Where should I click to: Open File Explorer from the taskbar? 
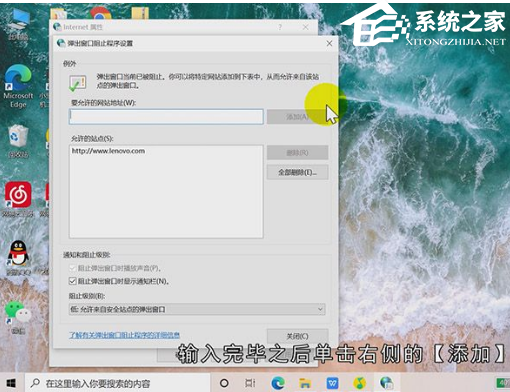pyautogui.click(x=304, y=383)
